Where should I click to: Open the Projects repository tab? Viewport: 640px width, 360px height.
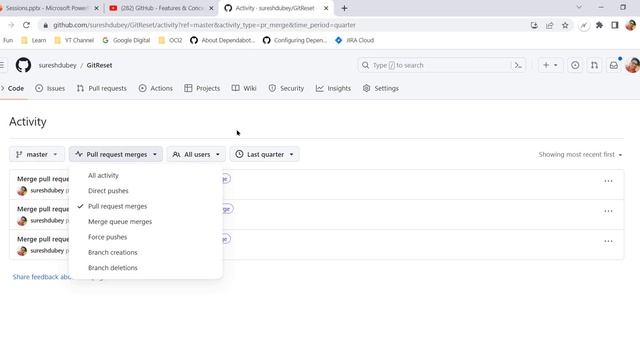point(202,88)
